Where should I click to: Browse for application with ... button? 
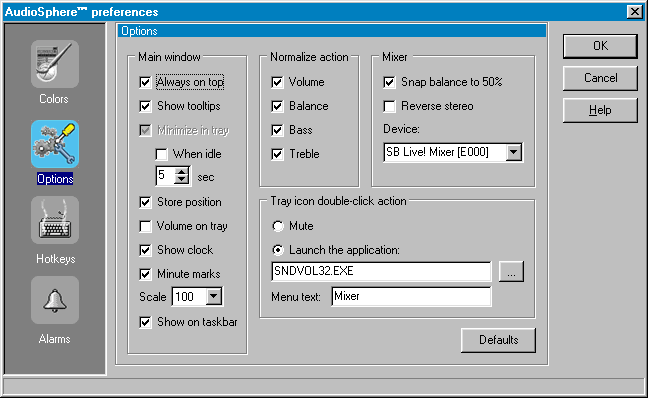[511, 271]
